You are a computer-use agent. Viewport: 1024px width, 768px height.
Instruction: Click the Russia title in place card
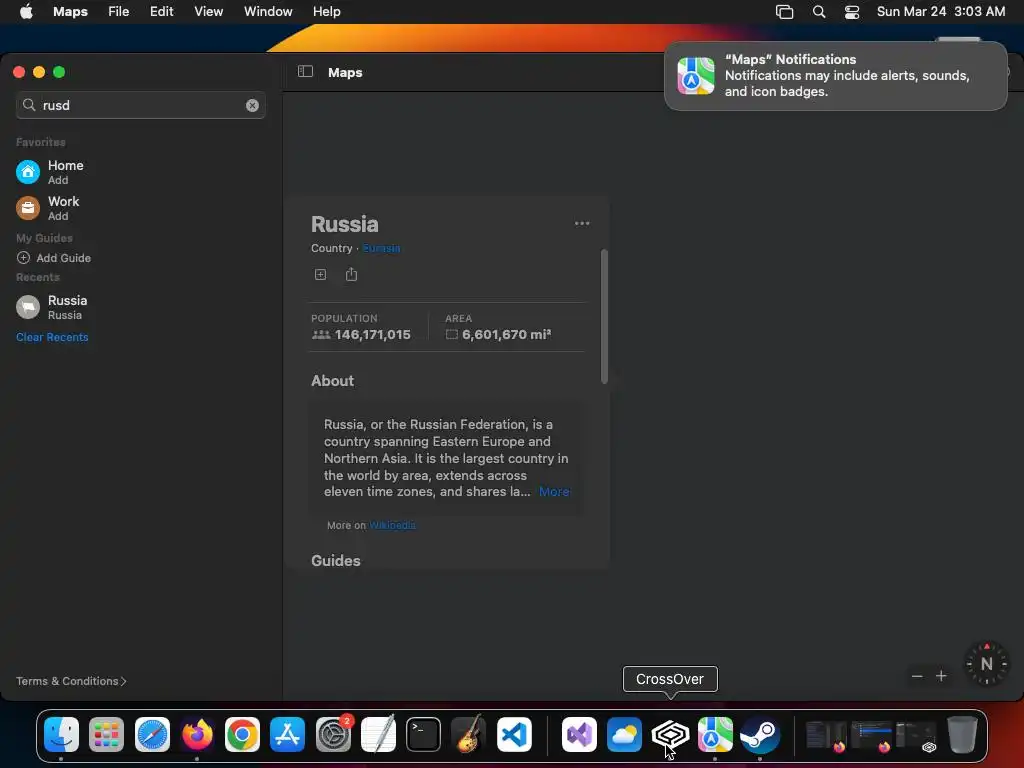345,224
